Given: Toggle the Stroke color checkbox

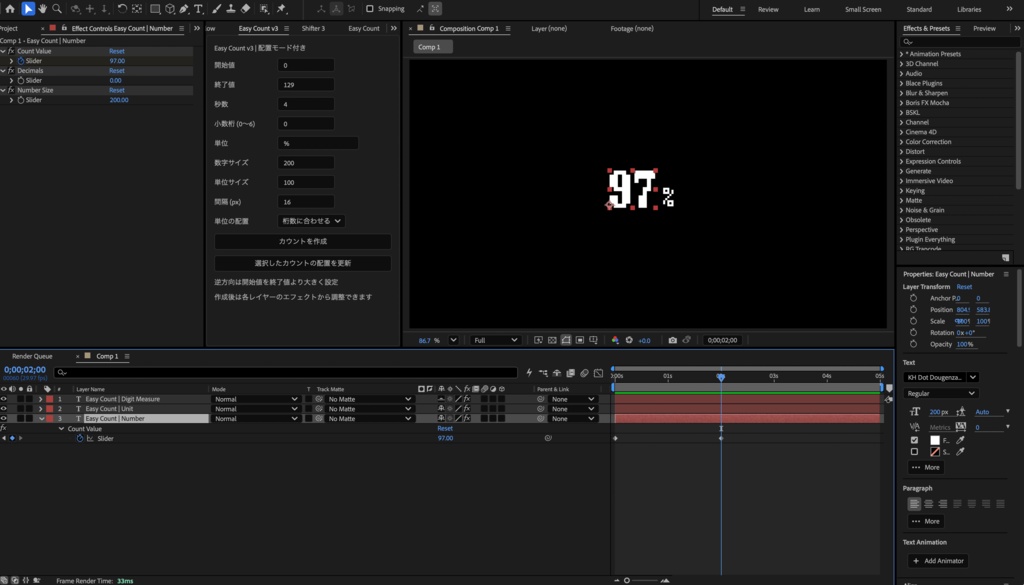Looking at the screenshot, I should pos(914,451).
